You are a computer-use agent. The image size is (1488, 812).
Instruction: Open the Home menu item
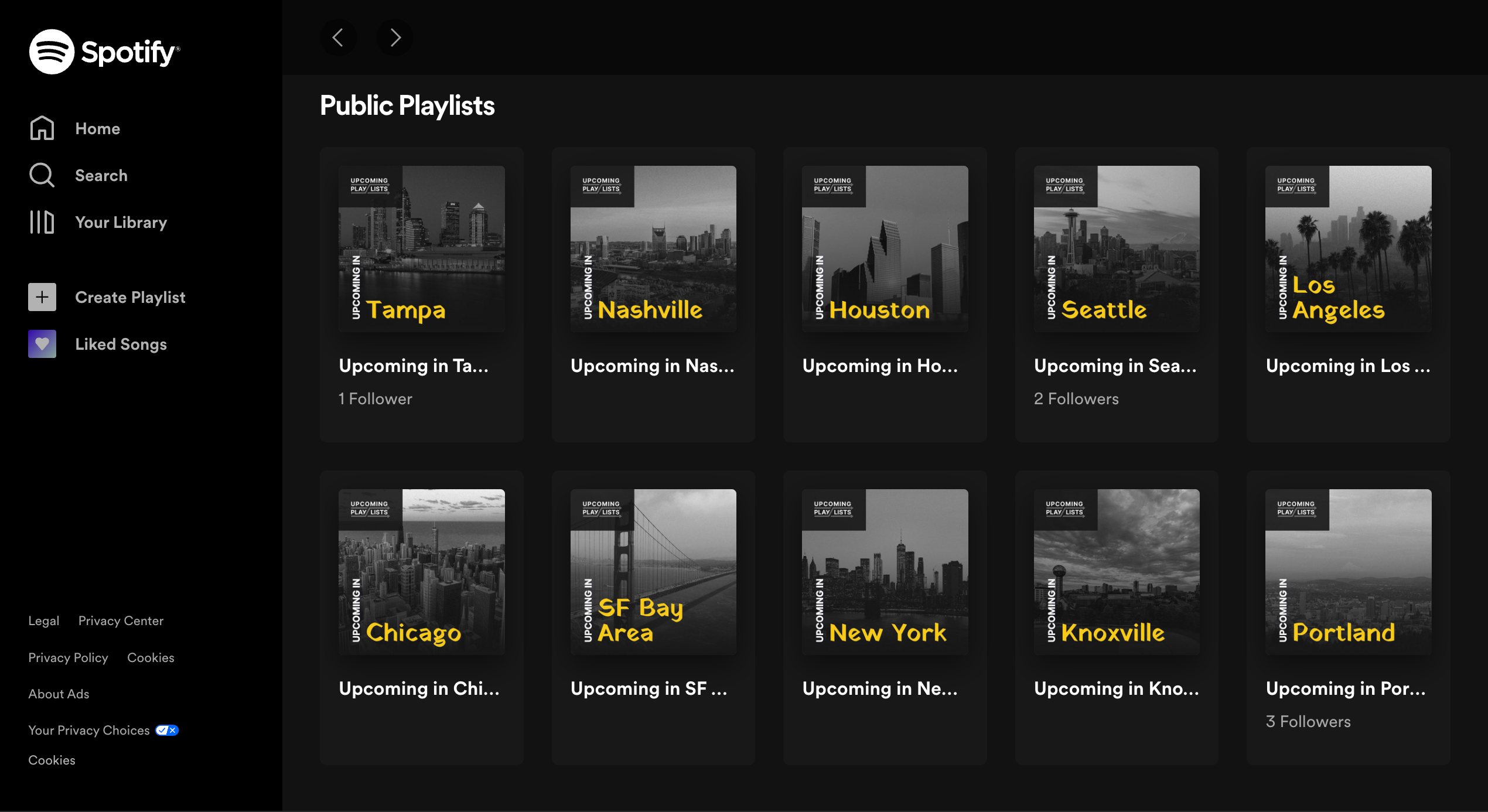click(98, 128)
